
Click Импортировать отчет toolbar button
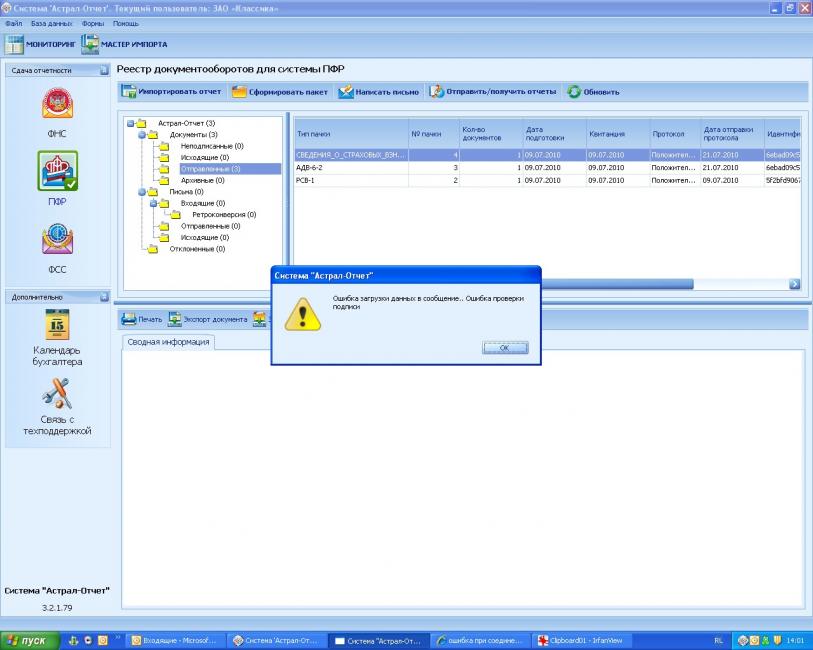coord(171,92)
